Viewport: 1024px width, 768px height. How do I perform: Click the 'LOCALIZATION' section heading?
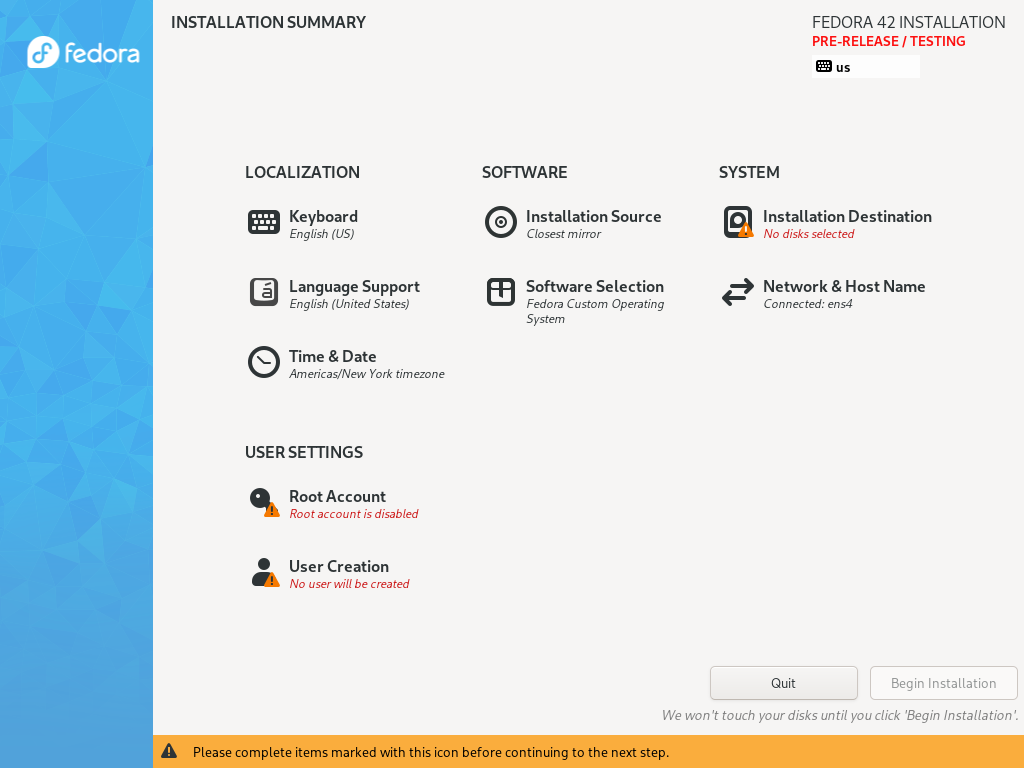click(302, 172)
